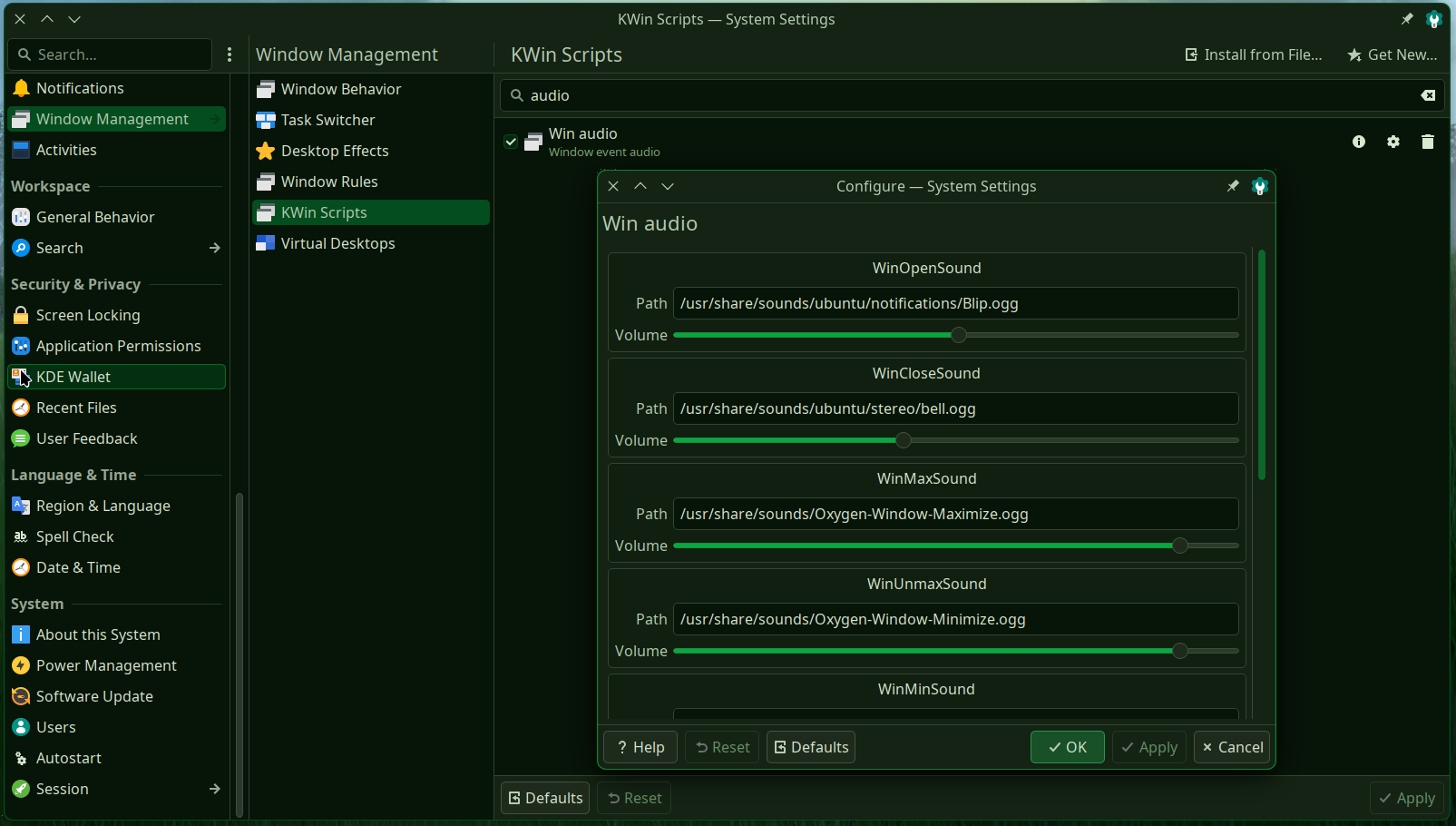This screenshot has width=1456, height=826.
Task: Click OK in Configure dialog
Action: click(x=1067, y=747)
